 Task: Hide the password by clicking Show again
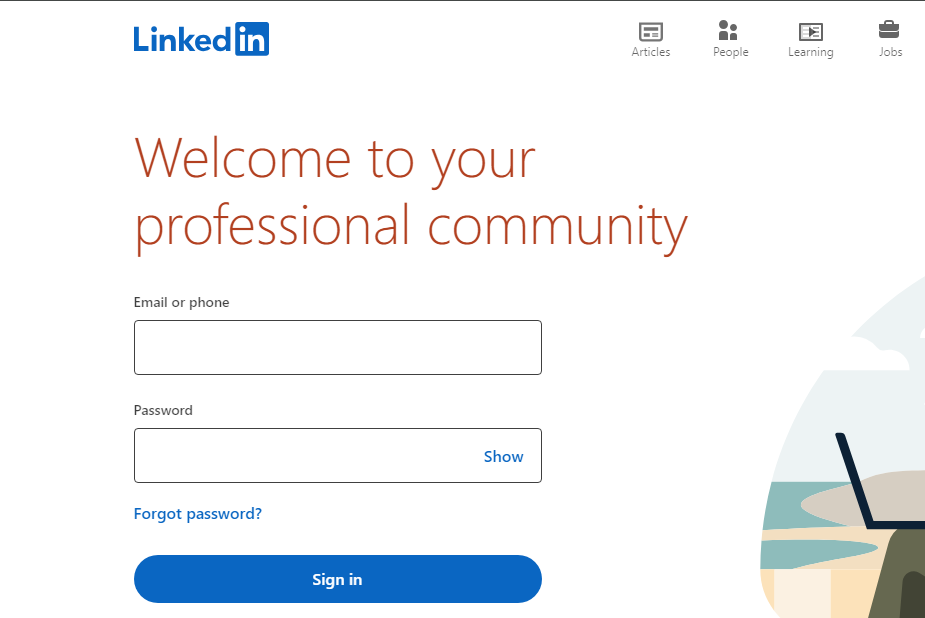(x=503, y=456)
